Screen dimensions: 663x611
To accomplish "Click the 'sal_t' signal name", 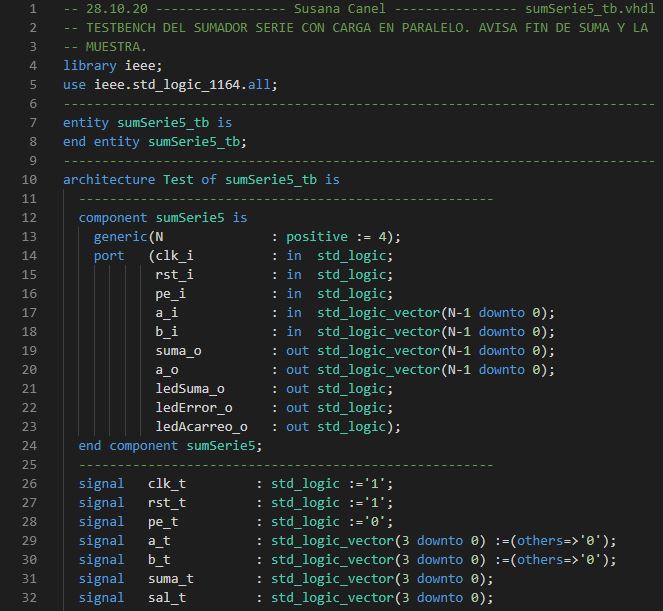I will click(x=167, y=598).
